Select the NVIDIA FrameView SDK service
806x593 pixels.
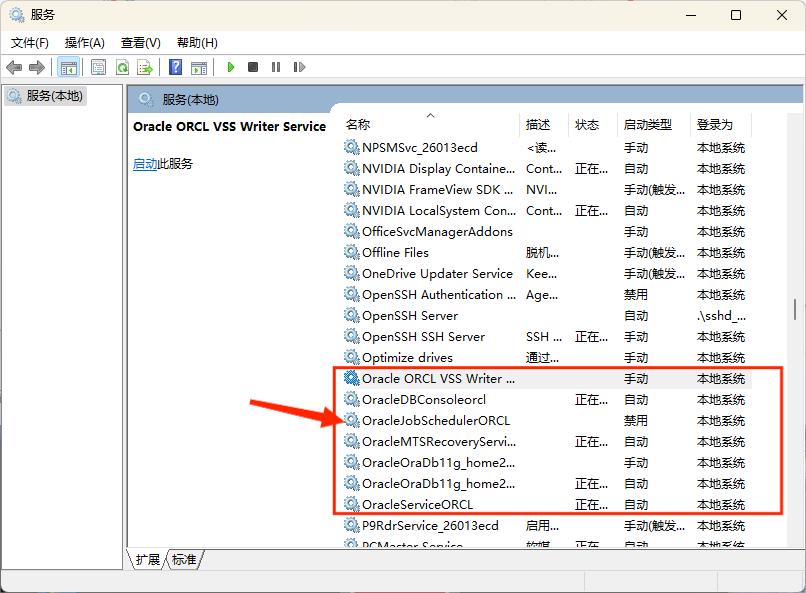(547, 190)
